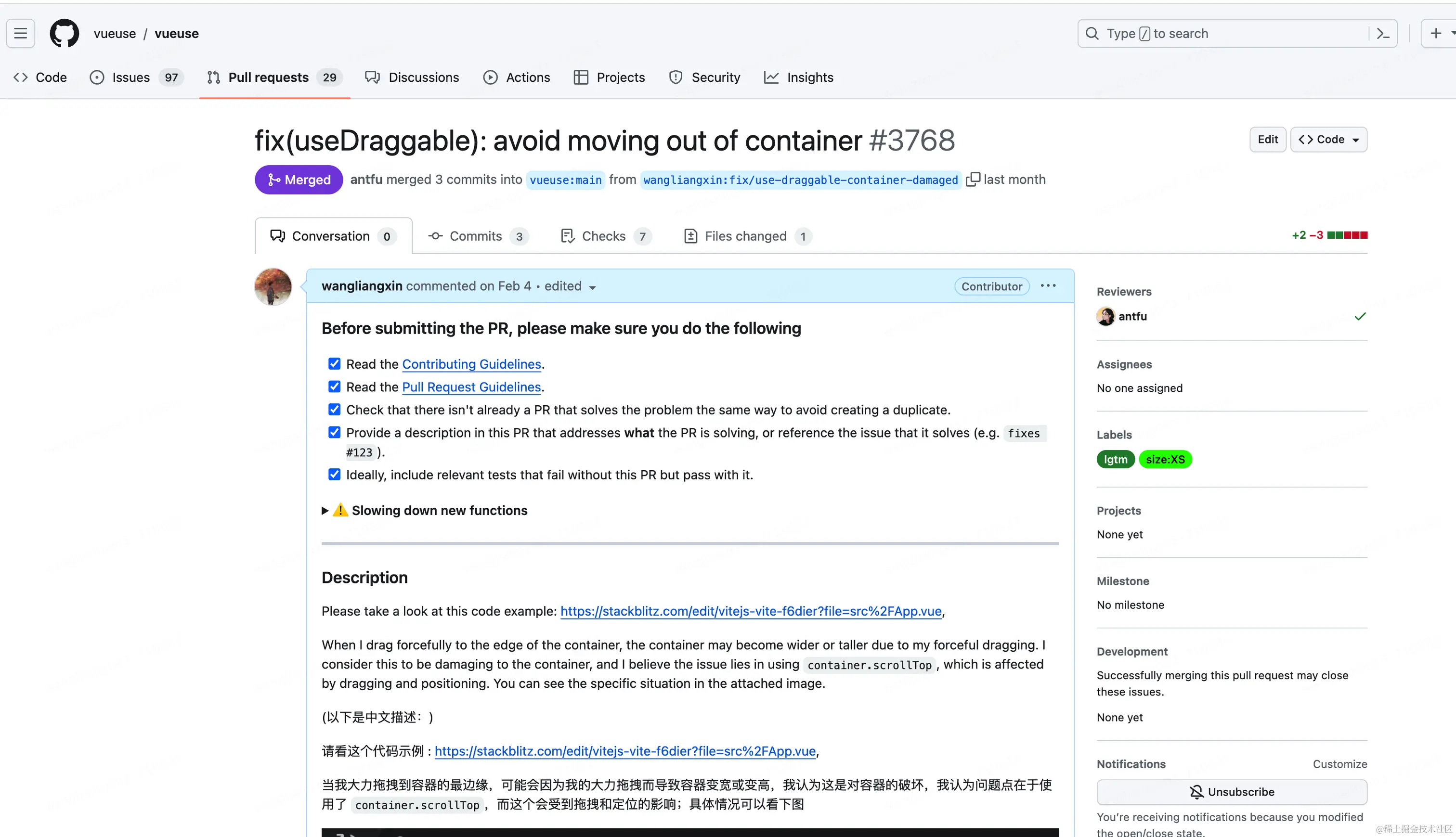This screenshot has width=1456, height=837.
Task: Open command palette icon in search bar
Action: tap(1383, 34)
